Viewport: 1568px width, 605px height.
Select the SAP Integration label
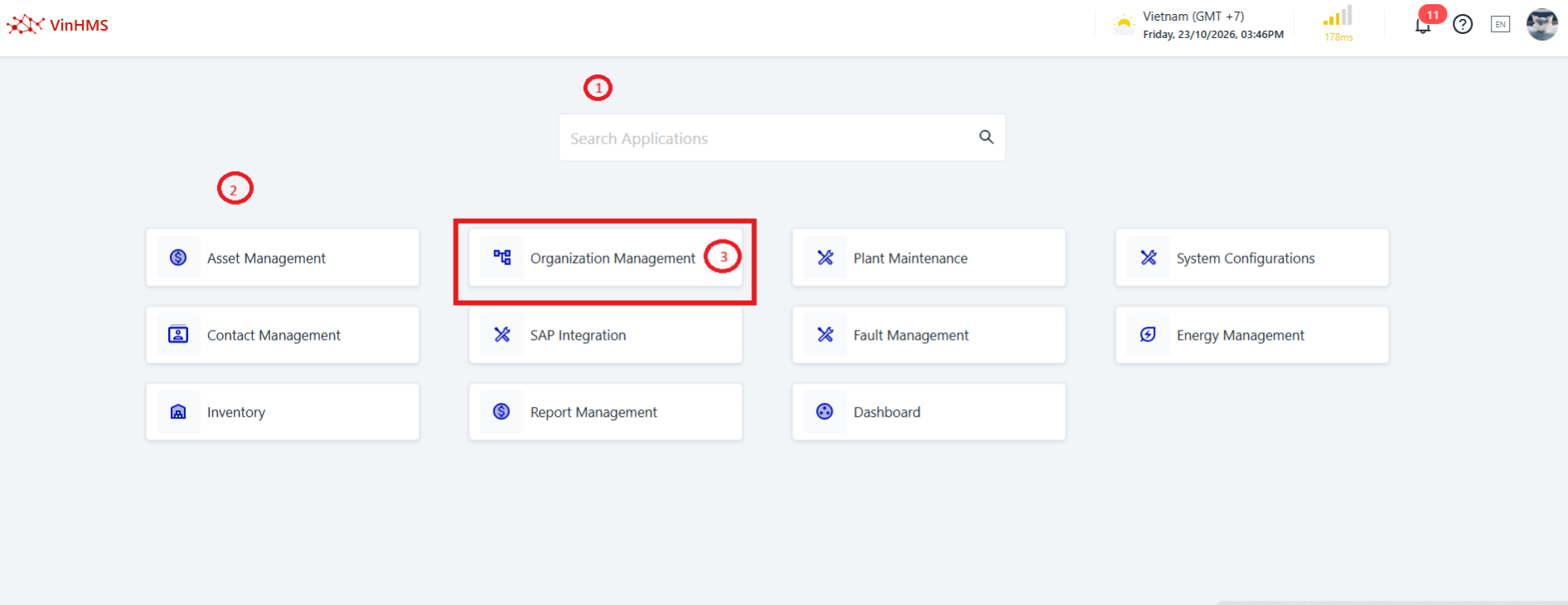(578, 336)
